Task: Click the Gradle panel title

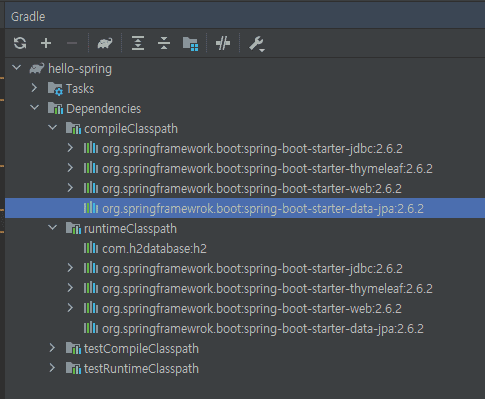Action: (x=28, y=17)
